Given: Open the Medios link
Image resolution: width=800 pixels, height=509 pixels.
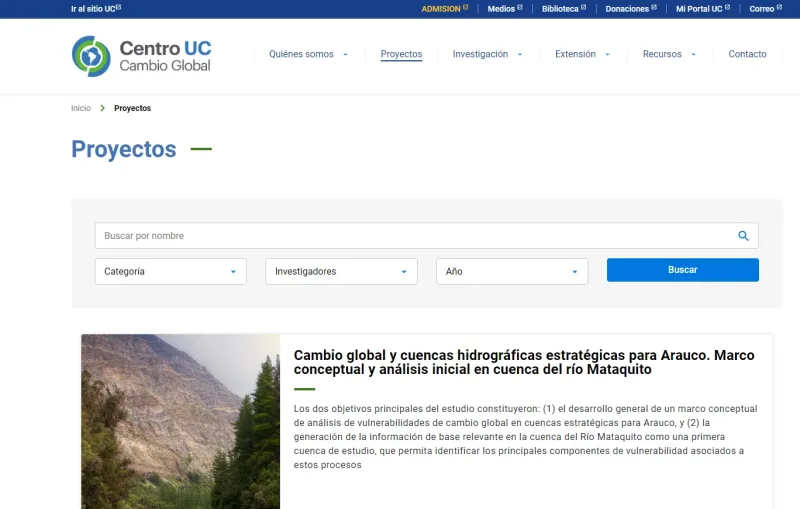Looking at the screenshot, I should pyautogui.click(x=501, y=9).
